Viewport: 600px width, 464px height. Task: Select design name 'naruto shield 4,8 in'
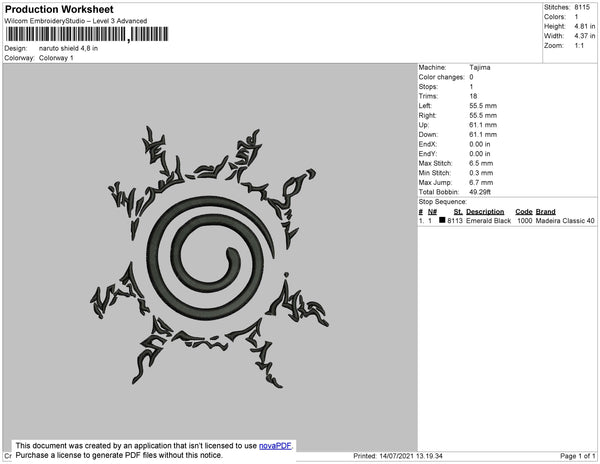pos(68,49)
